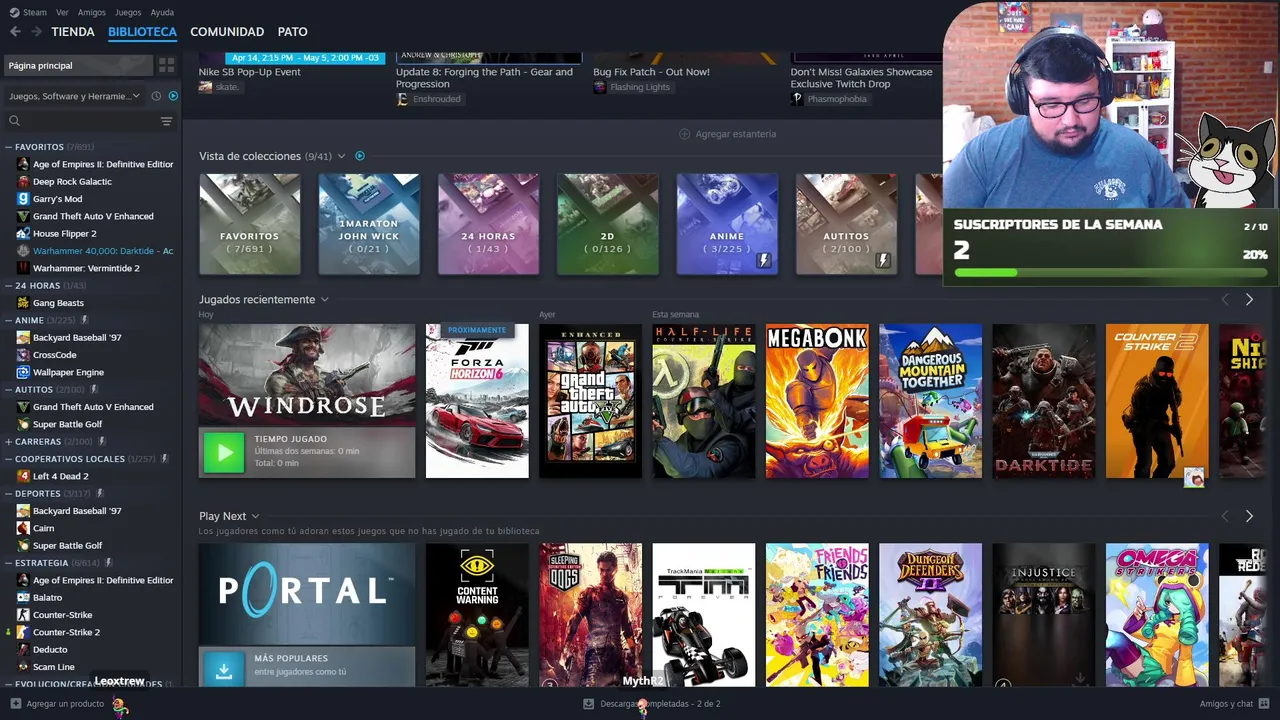The width and height of the screenshot is (1280, 720).
Task: Open Deep Rock Galactic in sidebar
Action: pyautogui.click(x=72, y=181)
